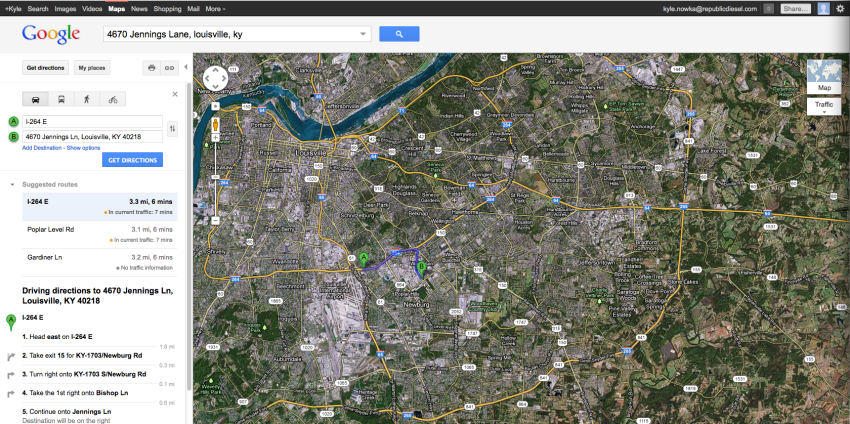Open the settings gear in the top bar
850x424 pixels.
(840, 8)
